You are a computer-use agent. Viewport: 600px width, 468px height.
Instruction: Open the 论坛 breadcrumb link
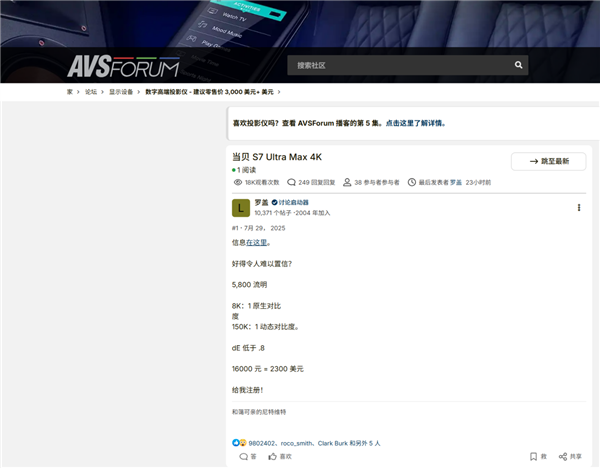point(91,92)
